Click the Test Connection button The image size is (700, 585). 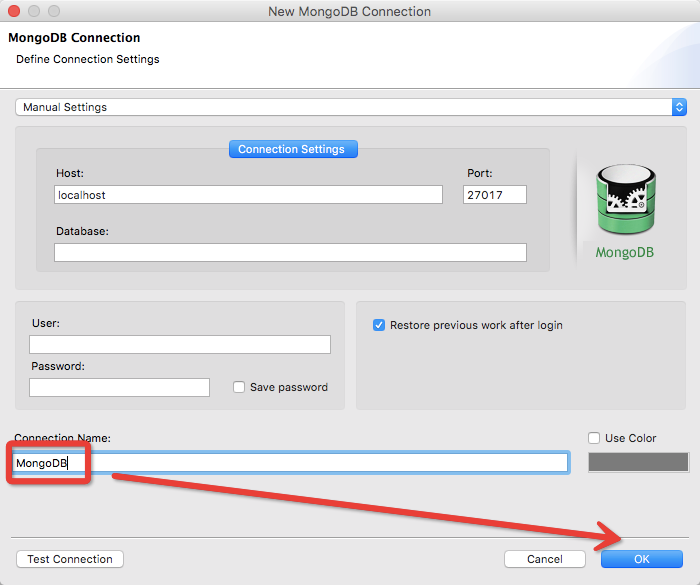[x=70, y=559]
